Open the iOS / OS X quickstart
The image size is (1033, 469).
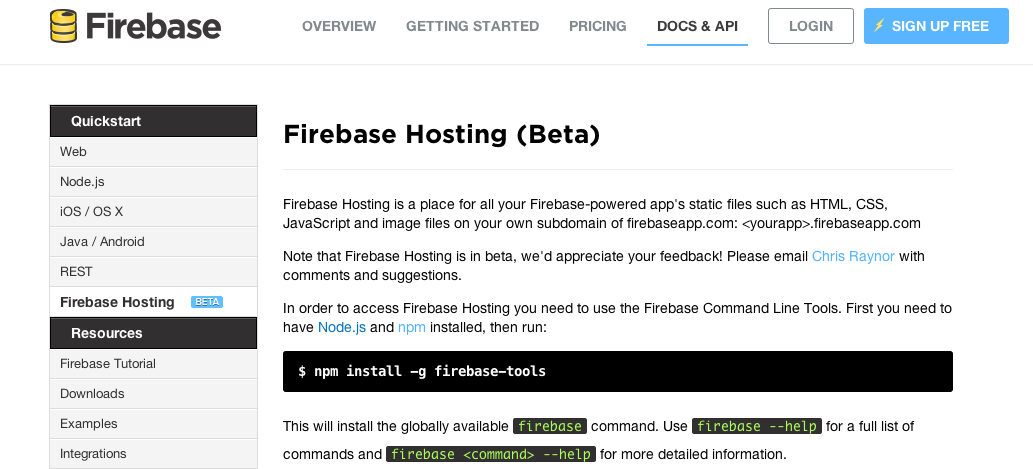click(153, 211)
